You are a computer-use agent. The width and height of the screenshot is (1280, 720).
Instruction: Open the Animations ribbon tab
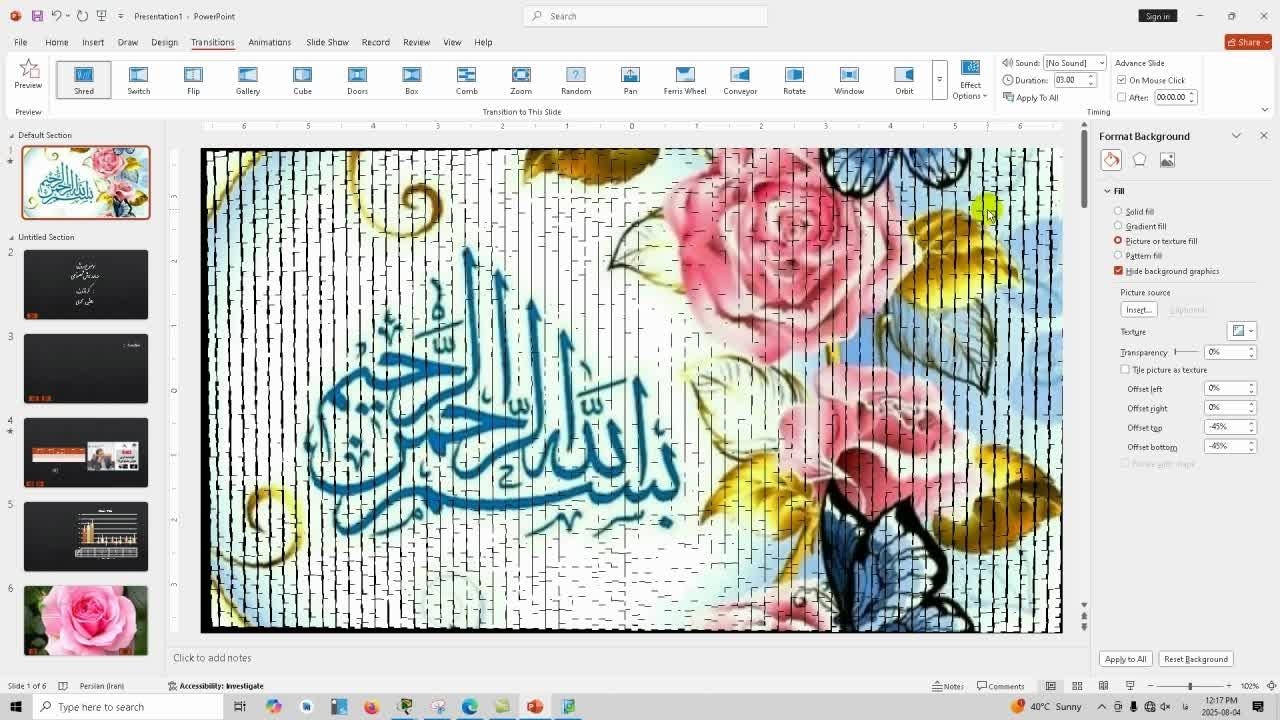pyautogui.click(x=269, y=42)
